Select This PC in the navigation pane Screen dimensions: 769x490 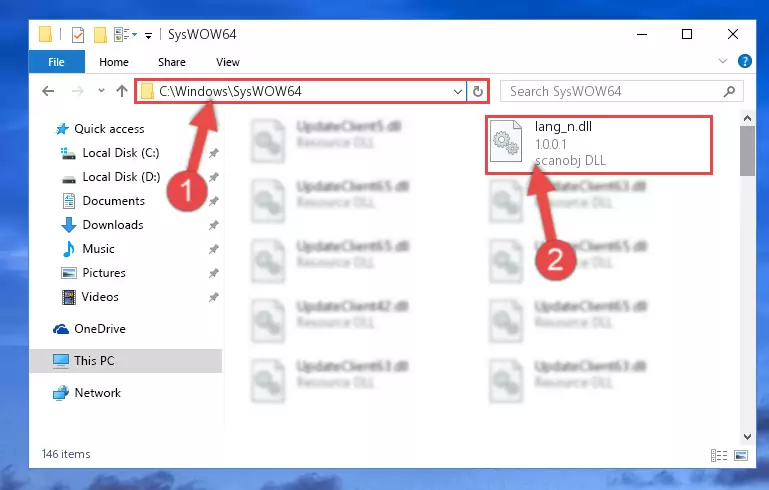[x=126, y=361]
